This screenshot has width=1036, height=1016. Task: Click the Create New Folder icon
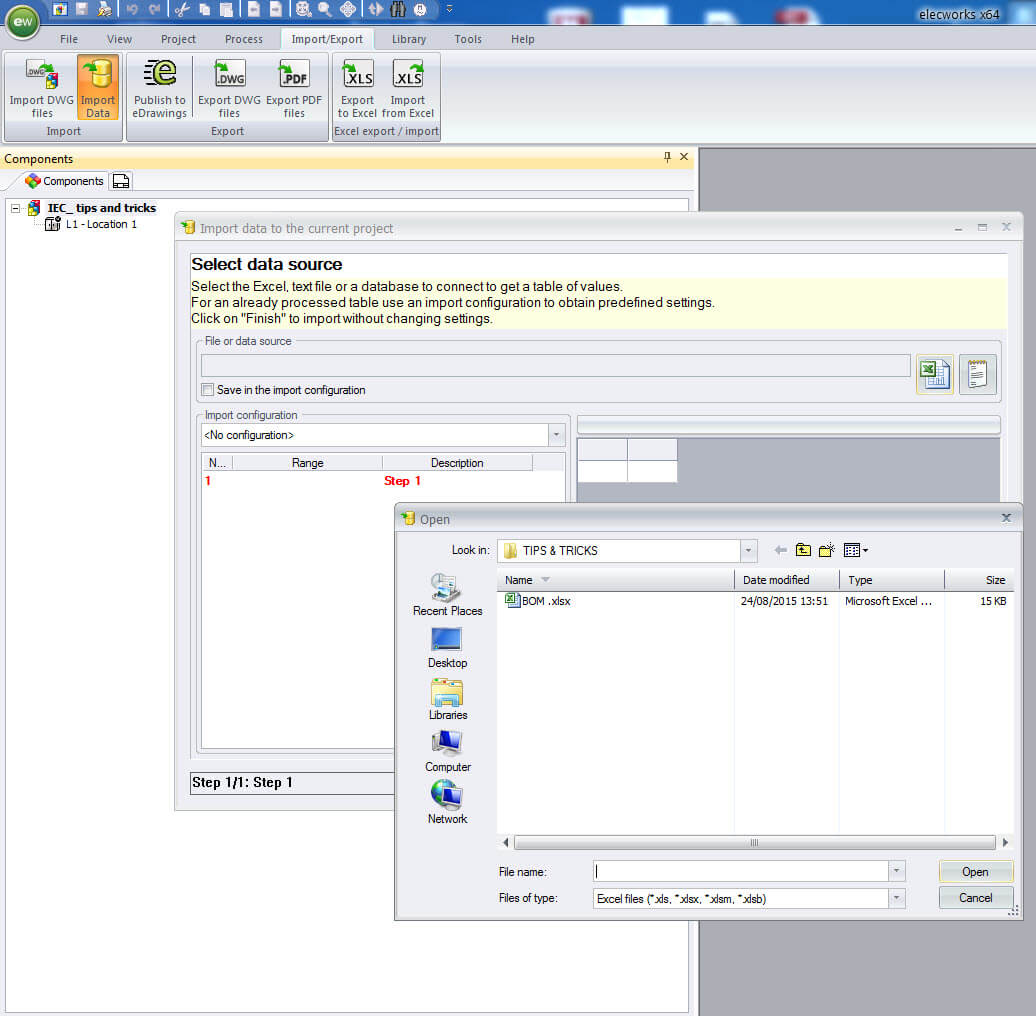(x=827, y=550)
